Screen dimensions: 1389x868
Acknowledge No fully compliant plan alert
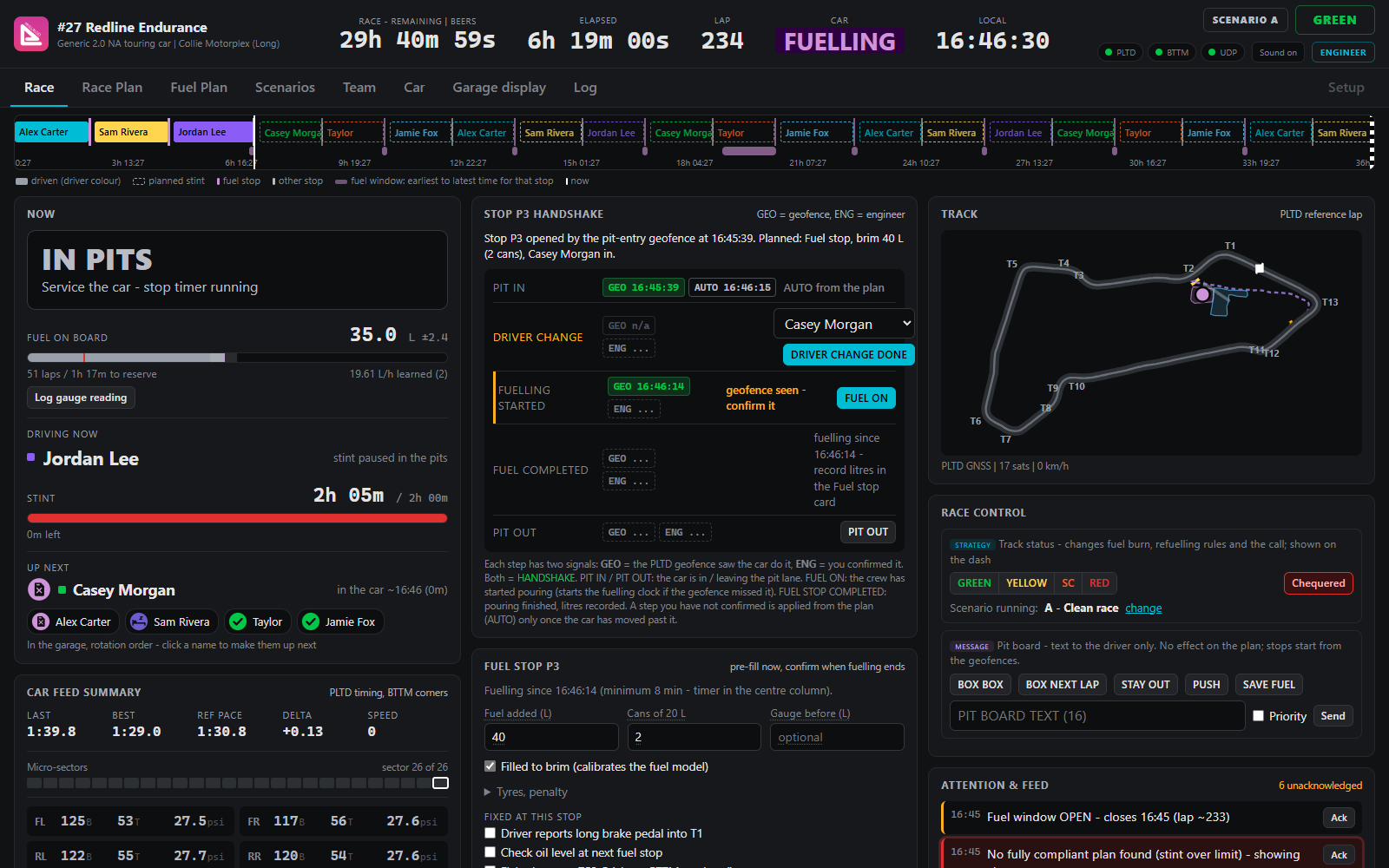pos(1339,855)
